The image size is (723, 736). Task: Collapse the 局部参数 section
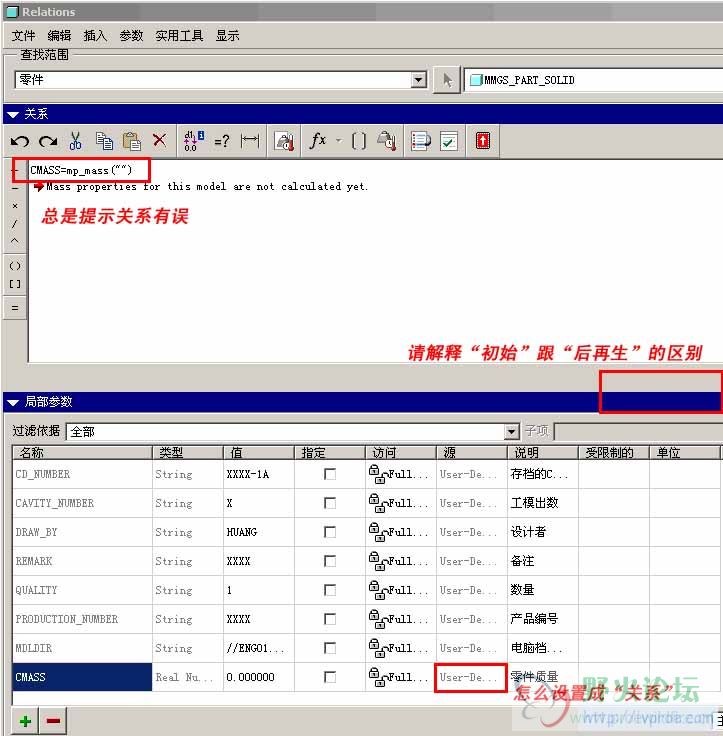tap(13, 403)
